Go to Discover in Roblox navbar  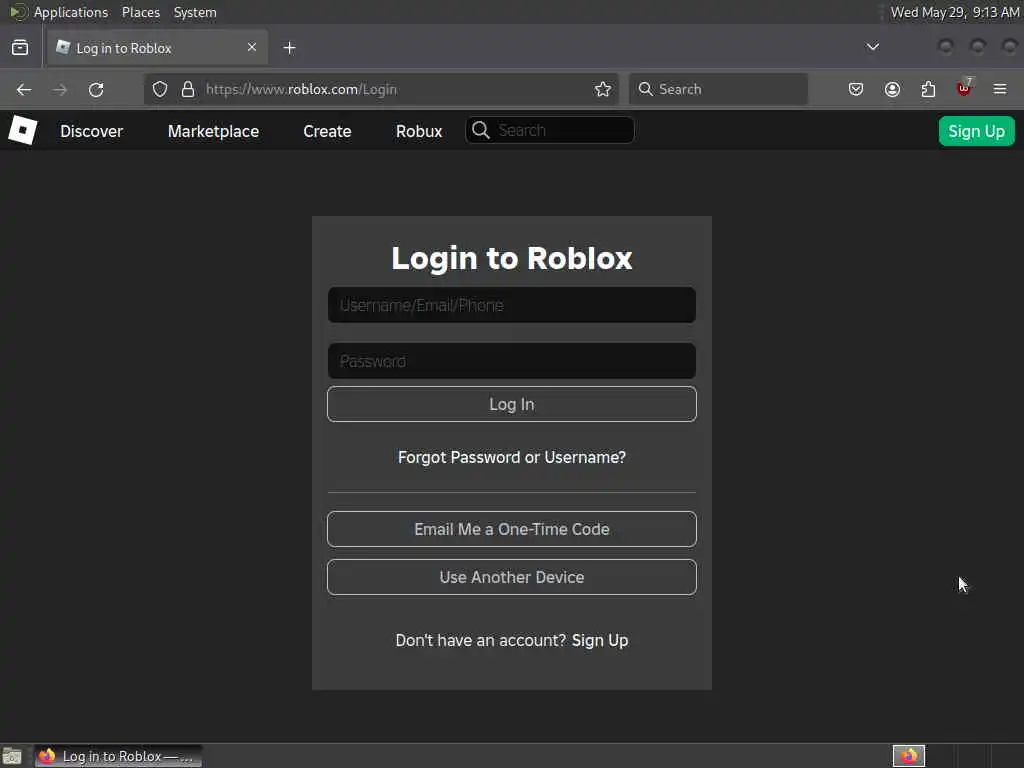91,131
